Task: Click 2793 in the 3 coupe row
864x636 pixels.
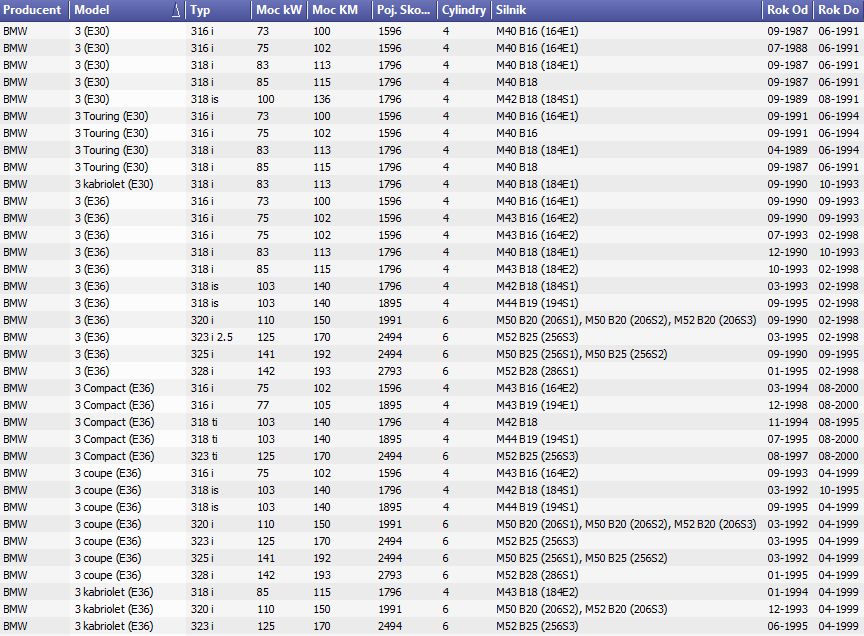Action: coord(390,575)
